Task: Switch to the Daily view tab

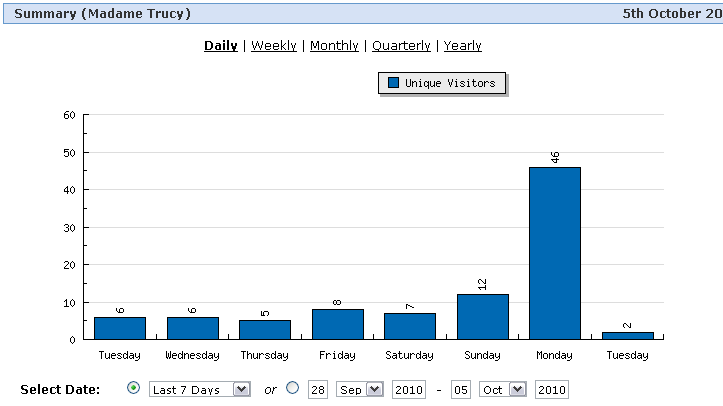Action: tap(221, 46)
